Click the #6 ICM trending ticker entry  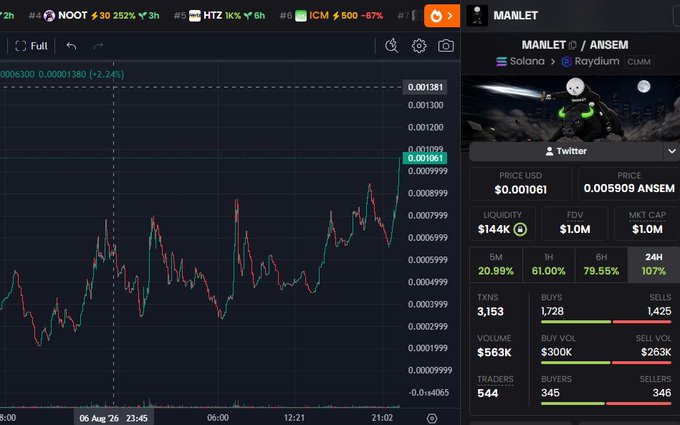coord(331,16)
